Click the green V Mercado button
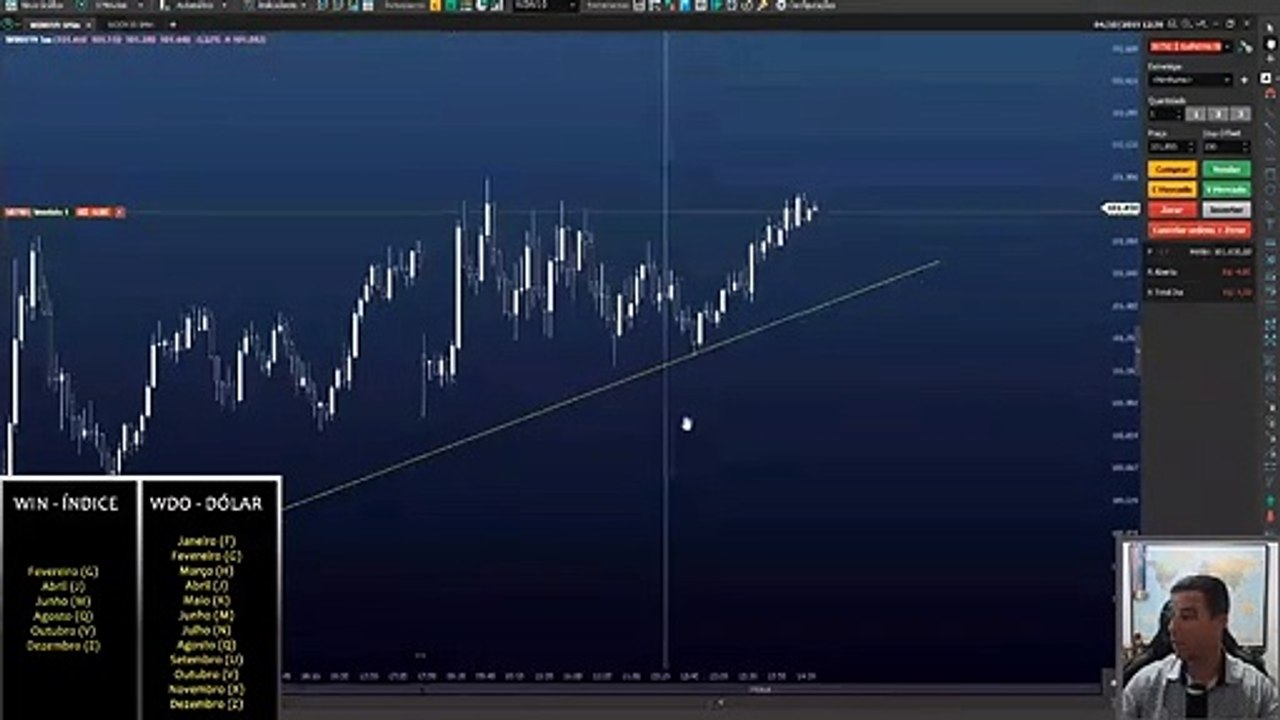The height and width of the screenshot is (720, 1280). [x=1226, y=189]
